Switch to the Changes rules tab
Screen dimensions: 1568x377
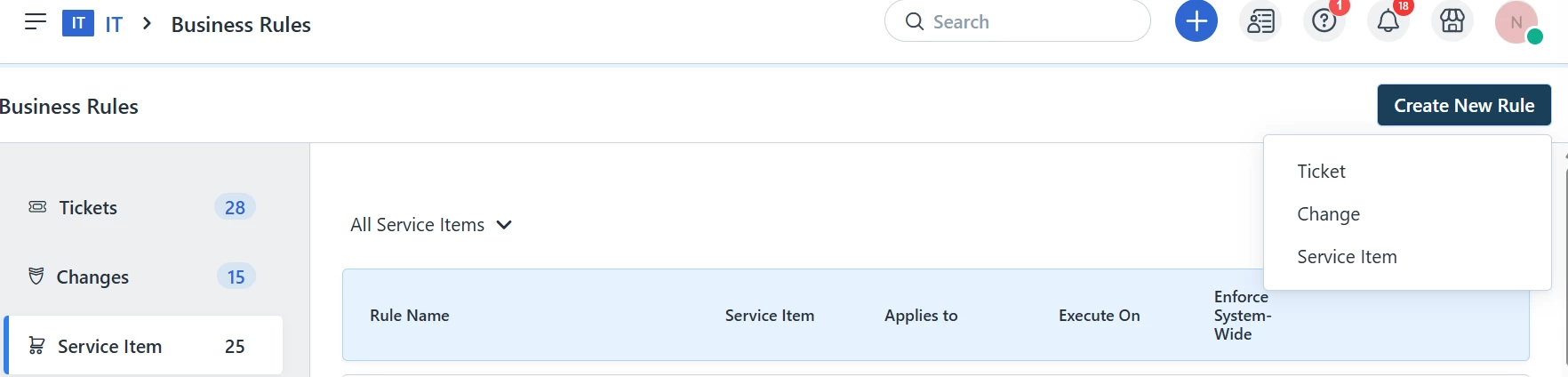click(x=143, y=277)
